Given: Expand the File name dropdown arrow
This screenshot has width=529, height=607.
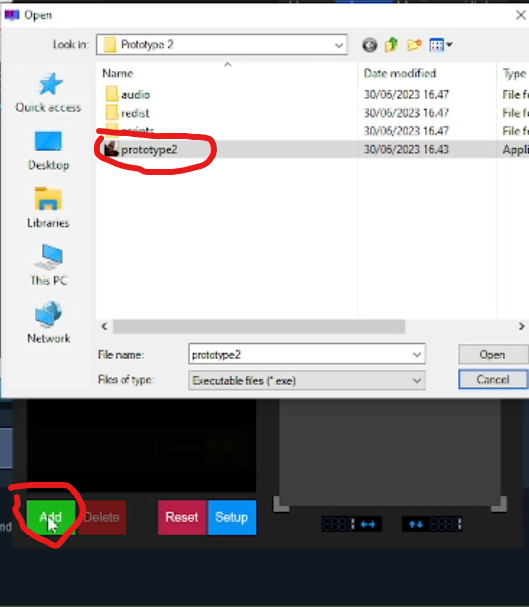Looking at the screenshot, I should pyautogui.click(x=417, y=354).
